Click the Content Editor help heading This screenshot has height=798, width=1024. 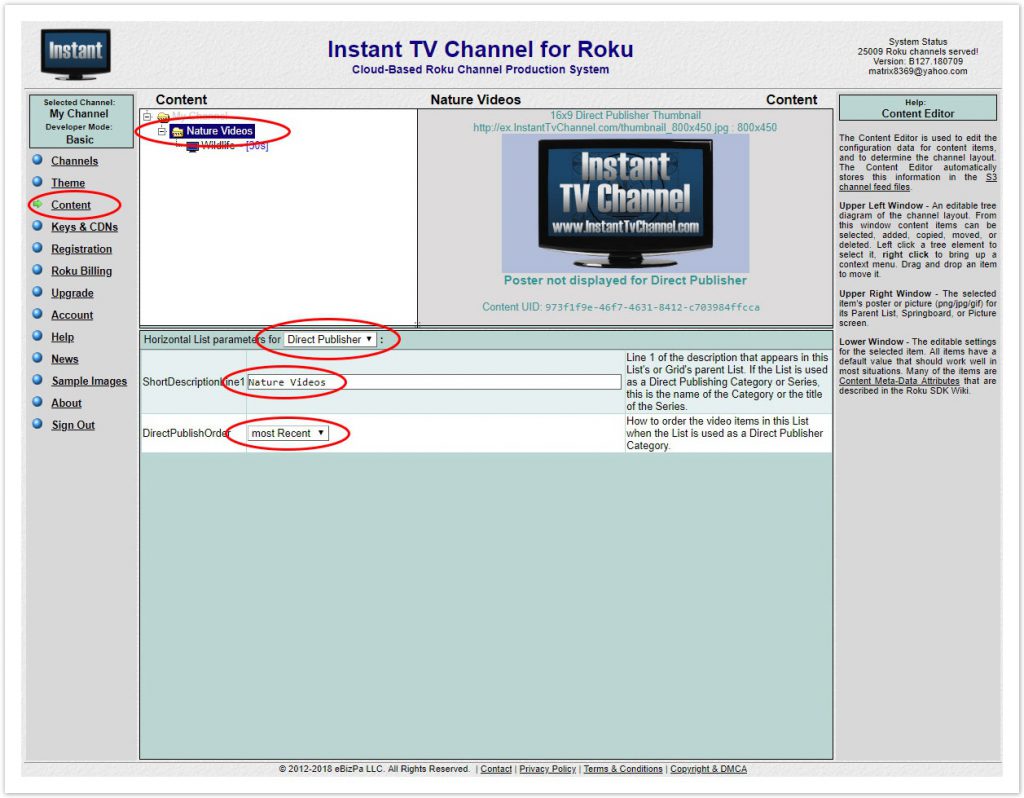click(918, 114)
